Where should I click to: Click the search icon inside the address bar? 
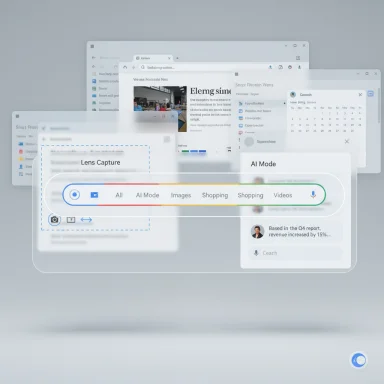[143, 67]
